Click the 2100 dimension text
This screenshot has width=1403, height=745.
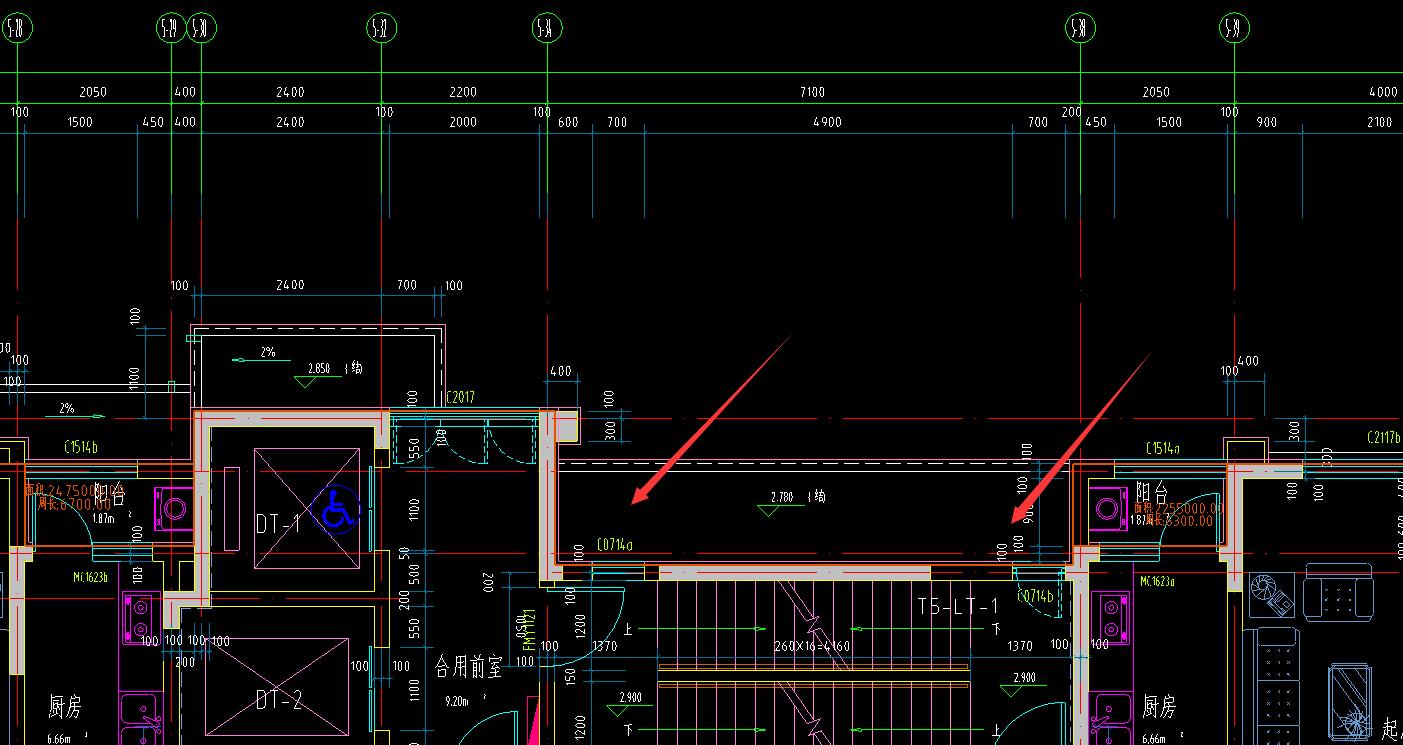point(1378,122)
